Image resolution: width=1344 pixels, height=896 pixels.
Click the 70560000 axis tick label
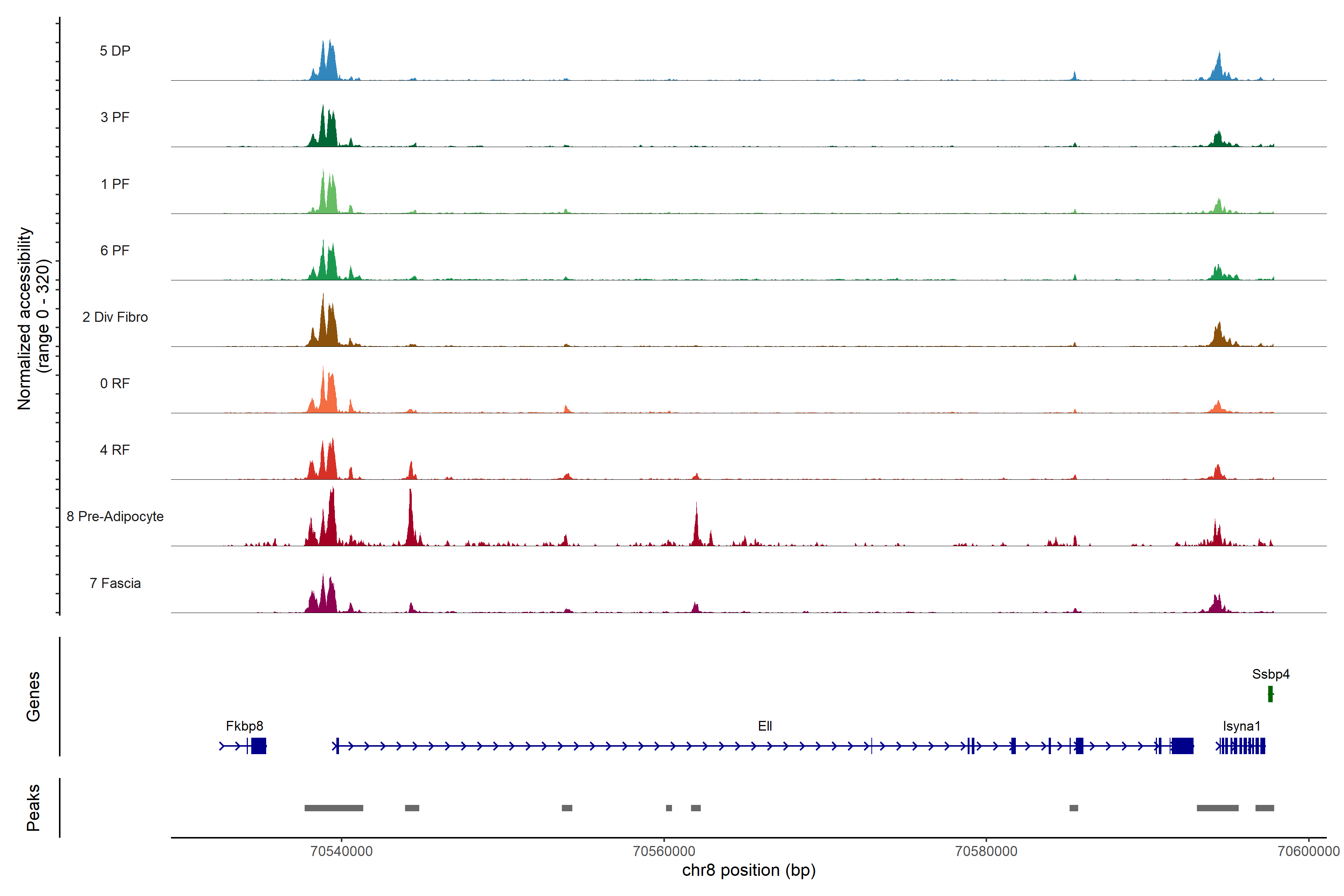click(x=664, y=851)
